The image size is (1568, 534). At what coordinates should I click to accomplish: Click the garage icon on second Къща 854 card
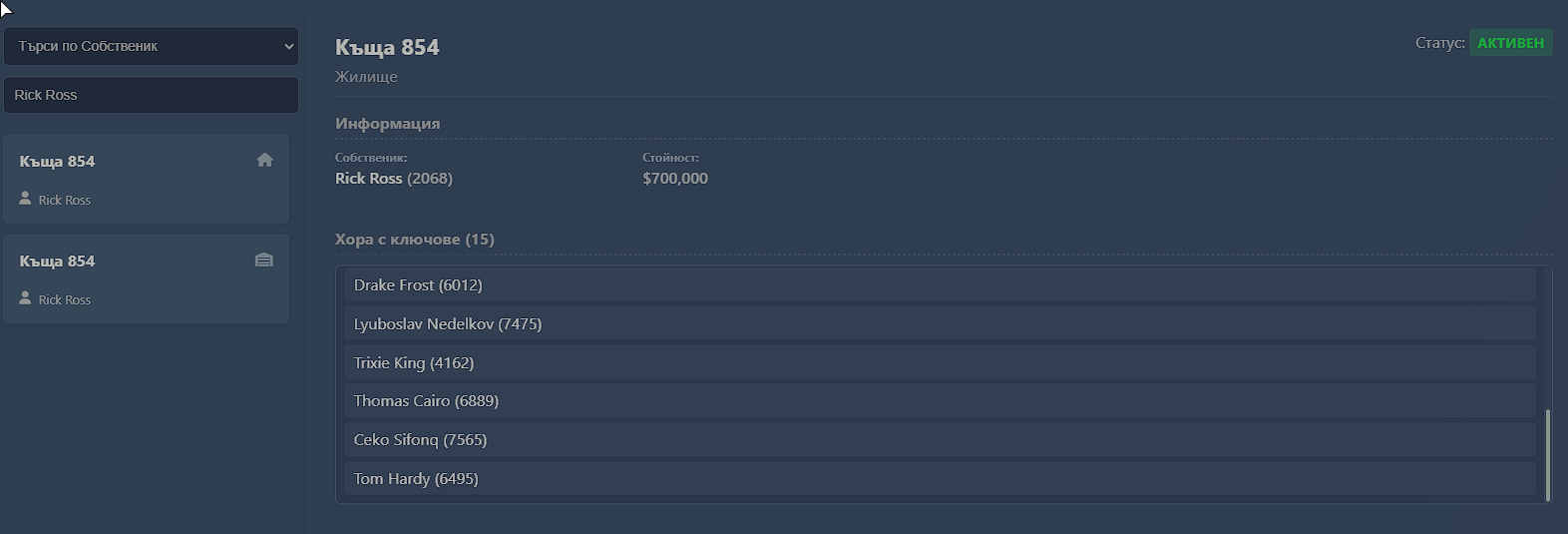(x=263, y=260)
